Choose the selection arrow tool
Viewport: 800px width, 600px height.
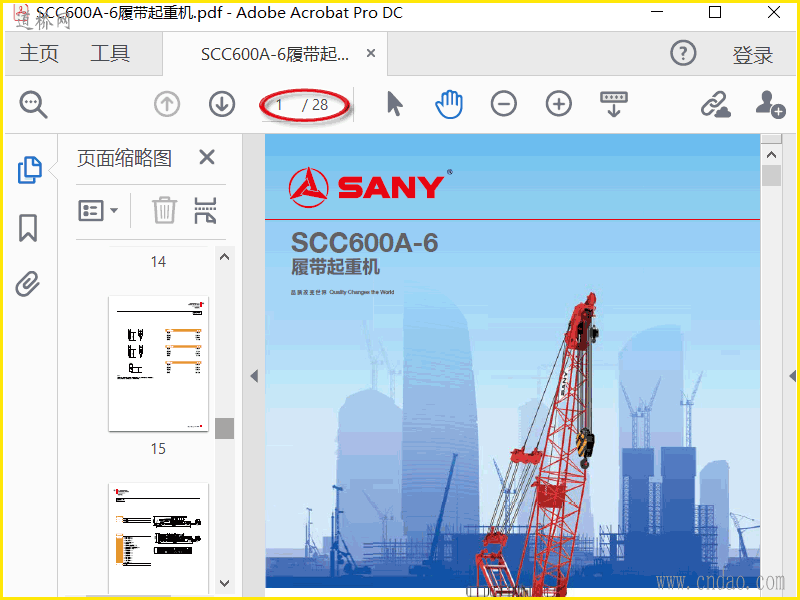click(x=394, y=104)
